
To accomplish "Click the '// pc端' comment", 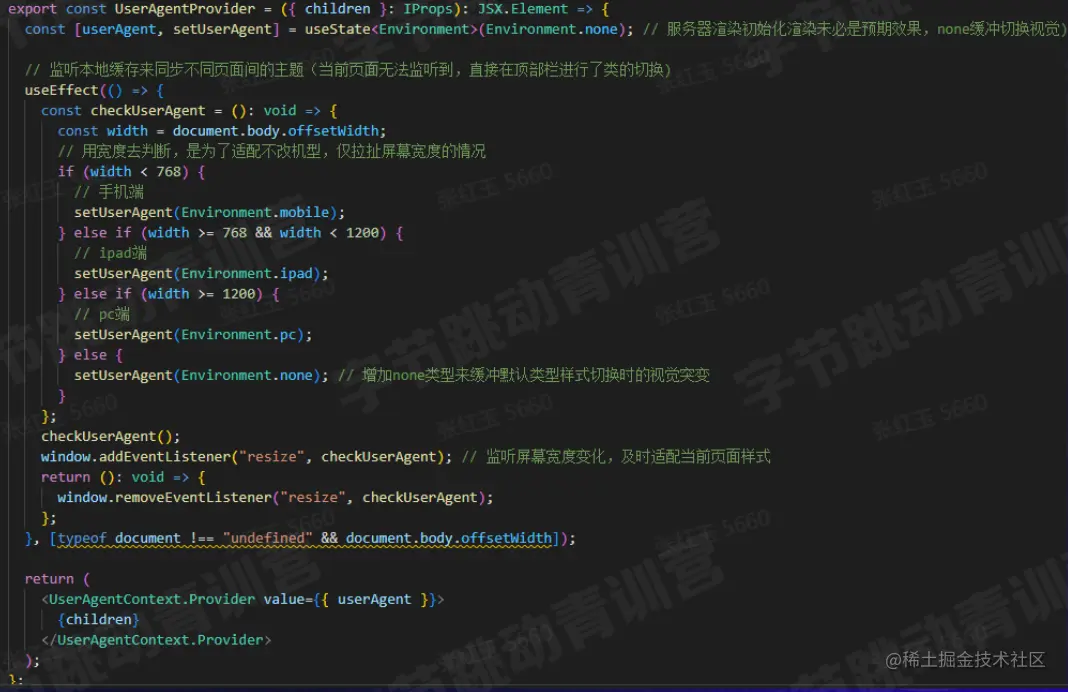I will [x=102, y=315].
